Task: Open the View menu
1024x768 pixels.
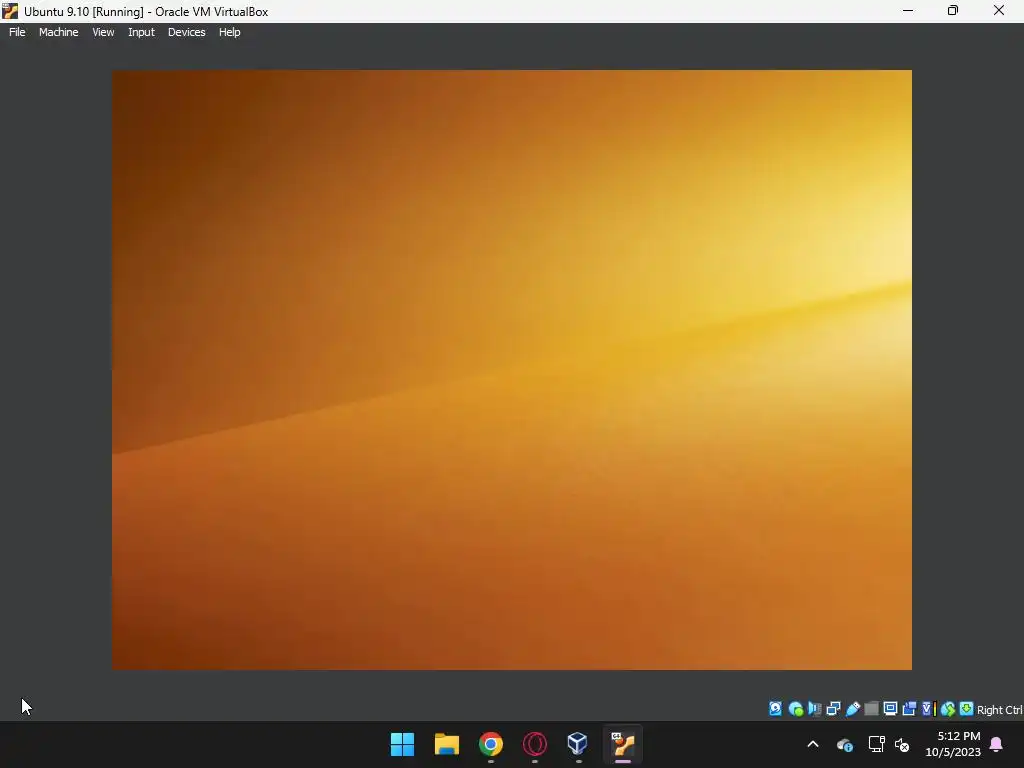Action: point(103,32)
